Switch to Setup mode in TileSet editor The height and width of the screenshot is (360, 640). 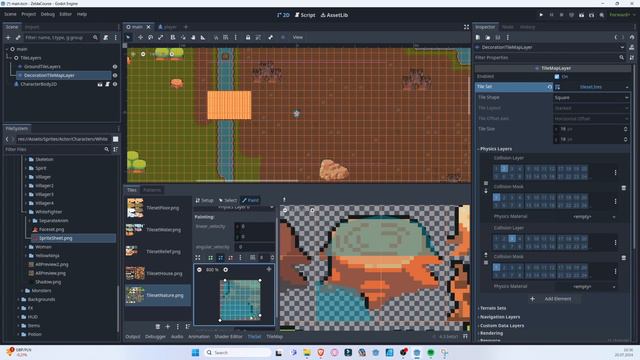(204, 200)
